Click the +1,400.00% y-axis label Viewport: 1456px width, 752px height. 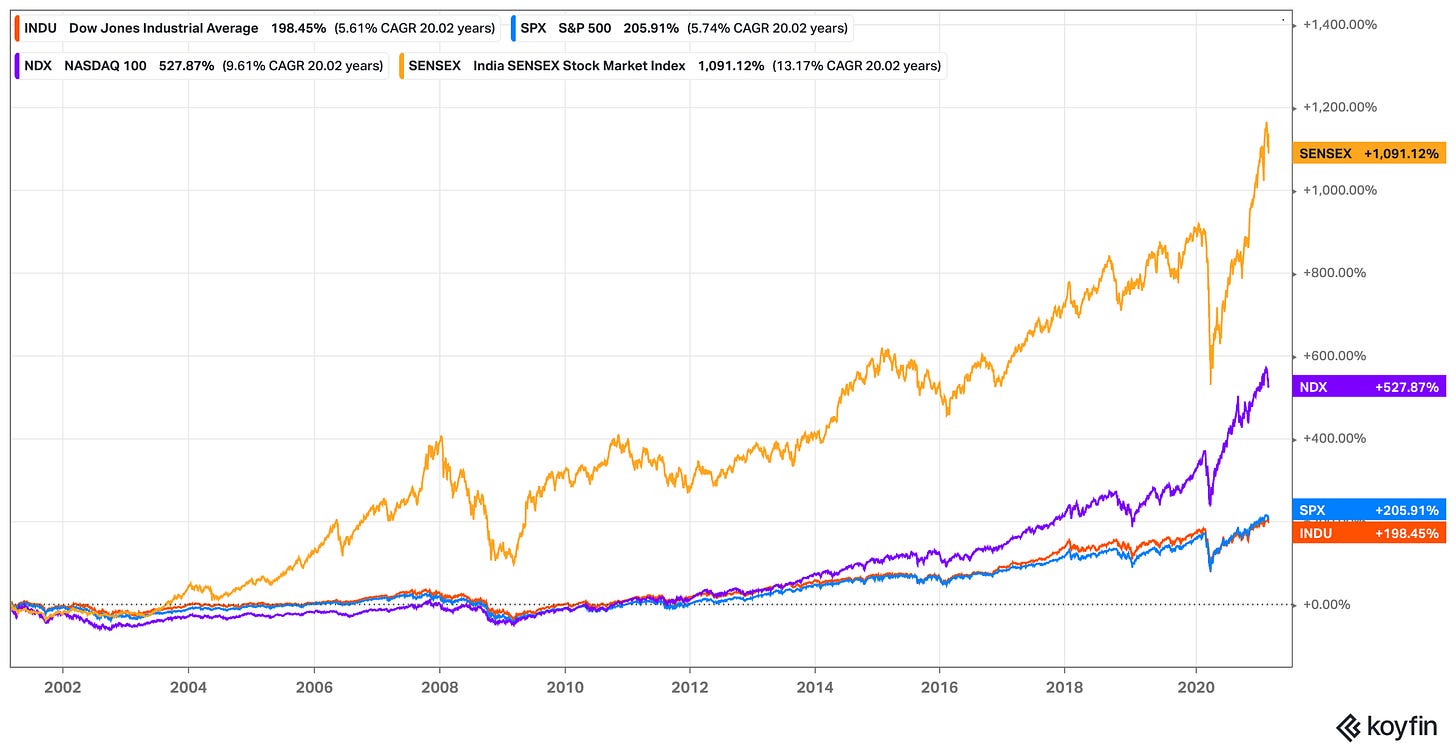point(1340,24)
